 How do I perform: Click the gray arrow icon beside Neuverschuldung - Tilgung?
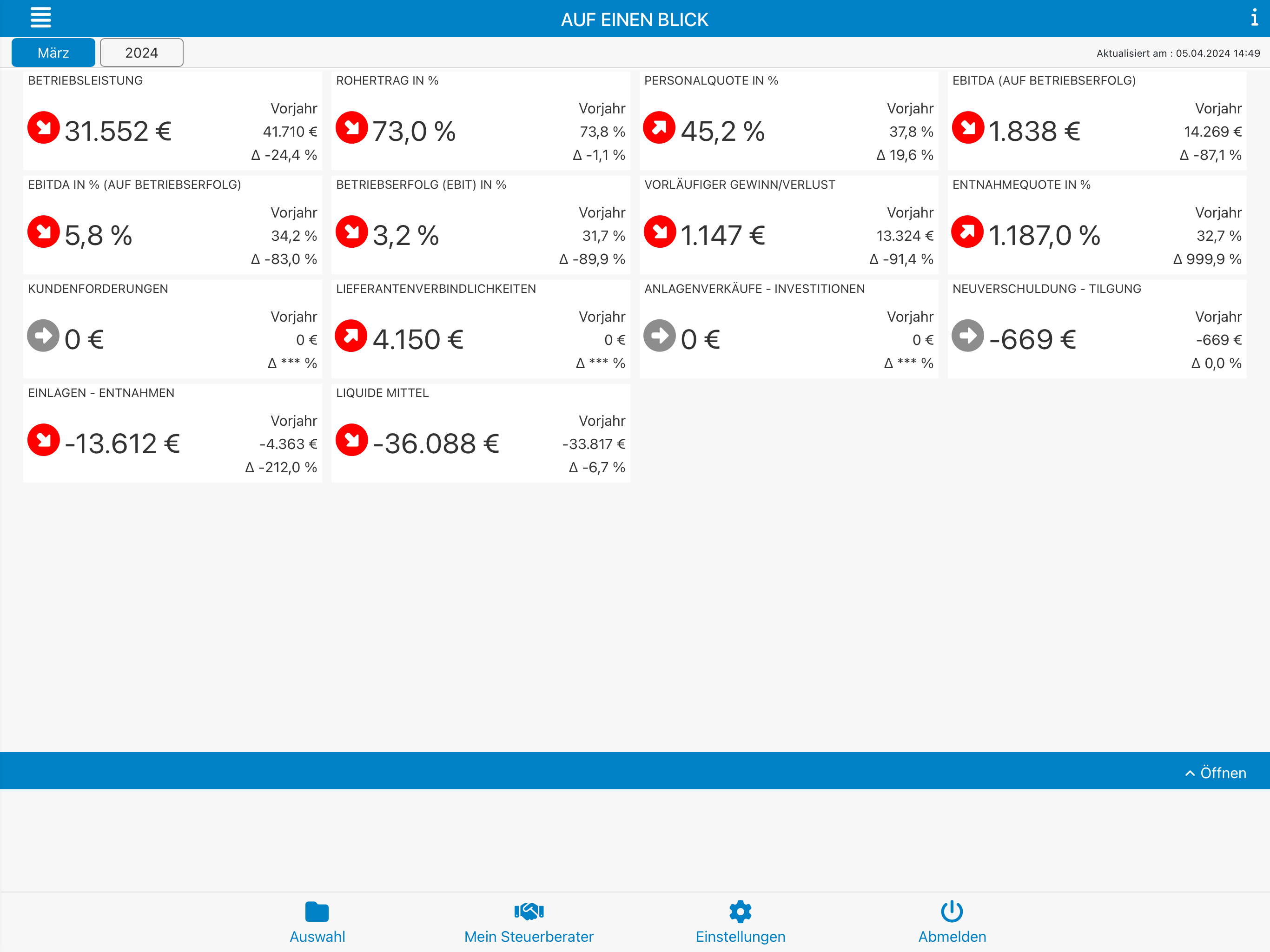(967, 335)
